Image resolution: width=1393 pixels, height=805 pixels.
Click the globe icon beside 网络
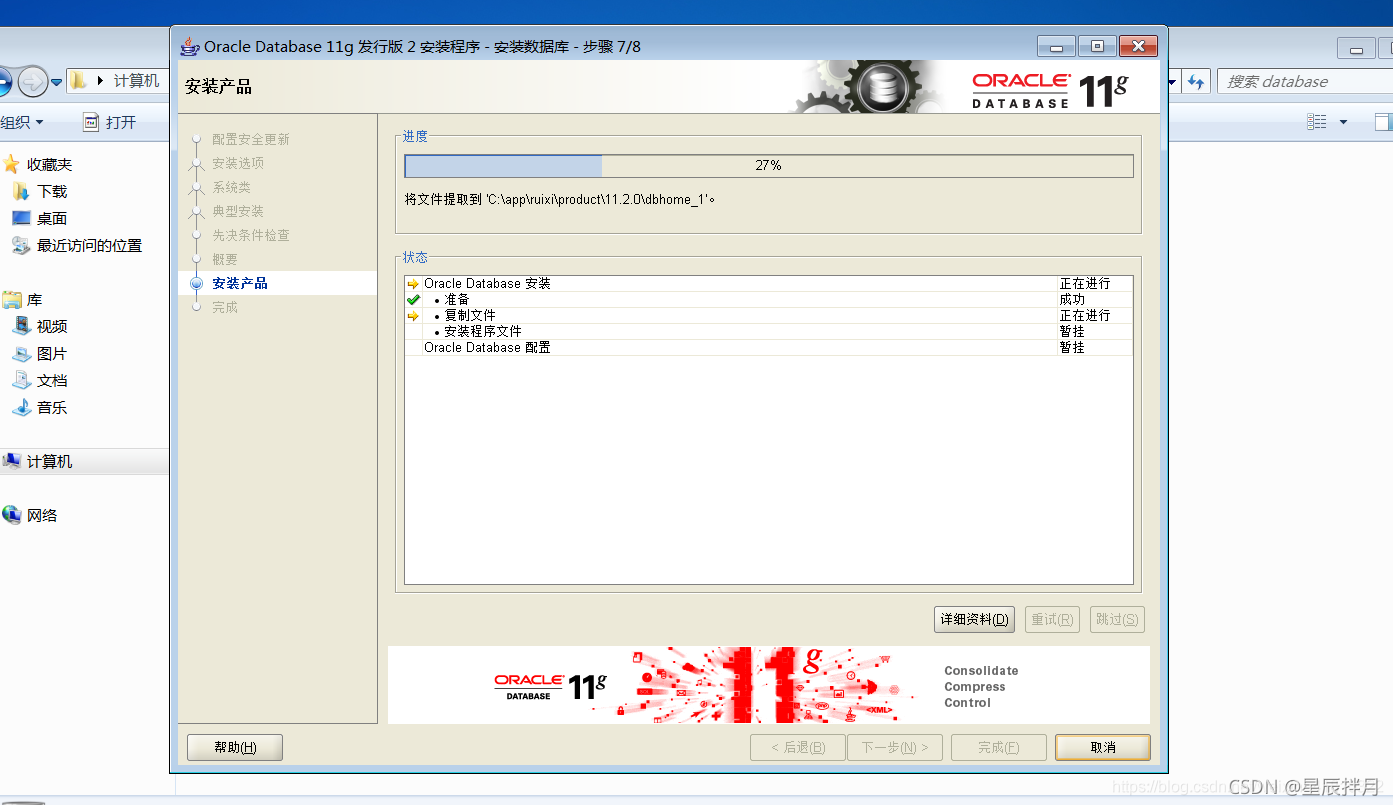tap(11, 515)
